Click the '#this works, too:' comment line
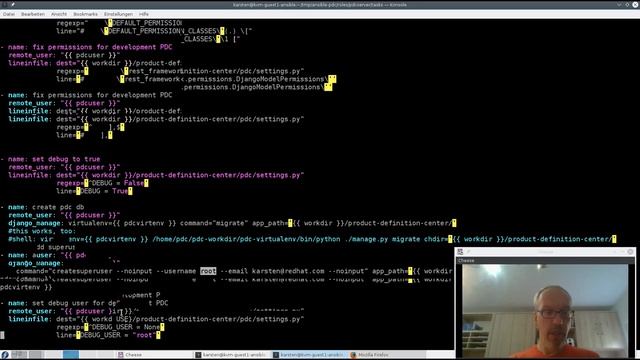The width and height of the screenshot is (640, 360). click(x=42, y=231)
